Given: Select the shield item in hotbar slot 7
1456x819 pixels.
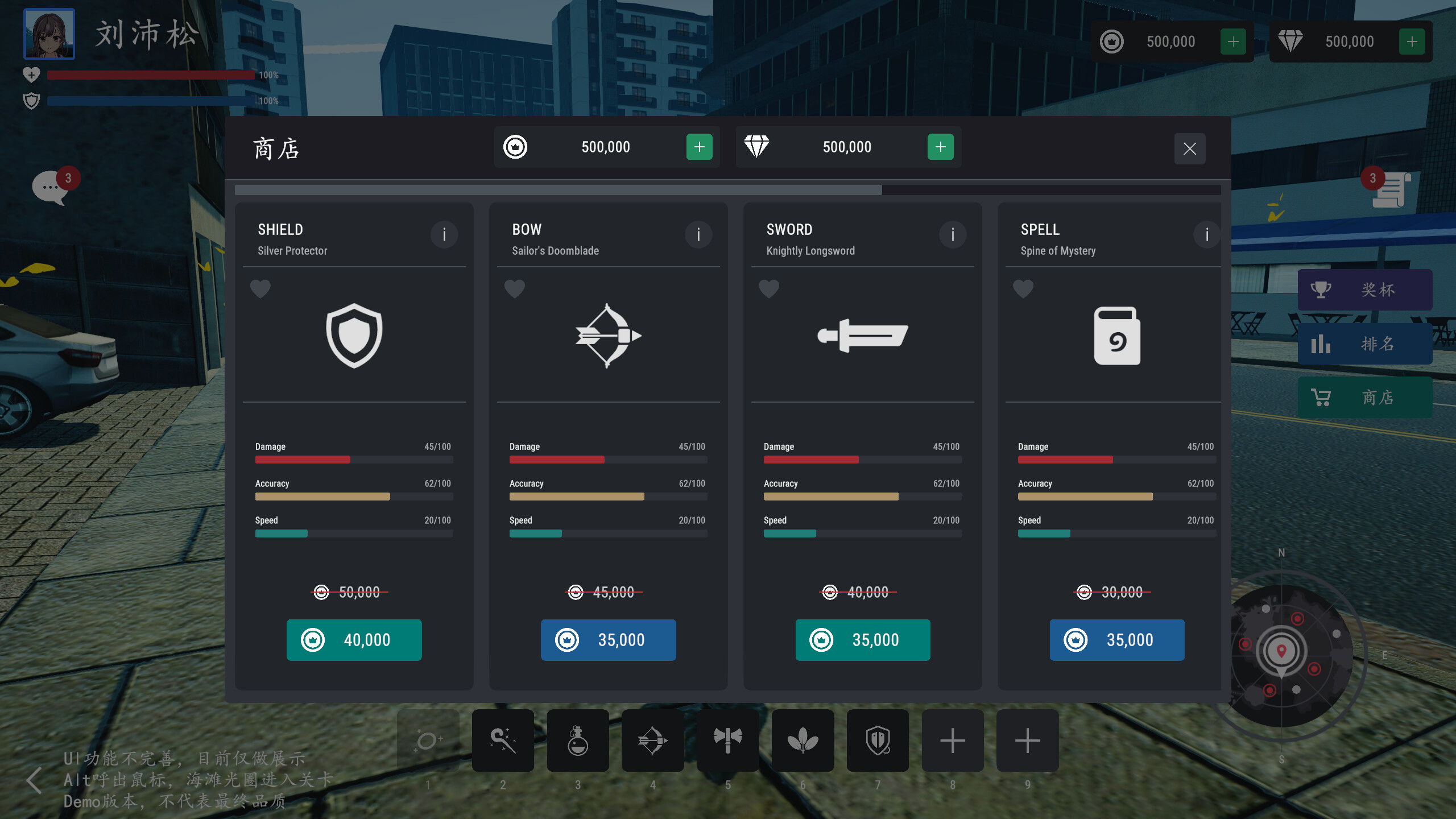Looking at the screenshot, I should (x=878, y=741).
